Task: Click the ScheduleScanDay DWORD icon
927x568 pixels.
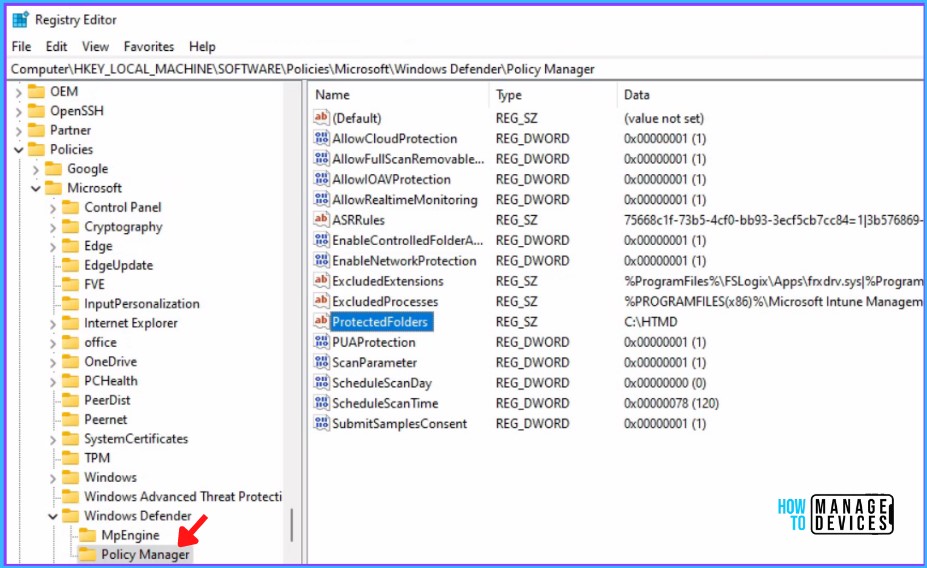Action: [x=322, y=382]
